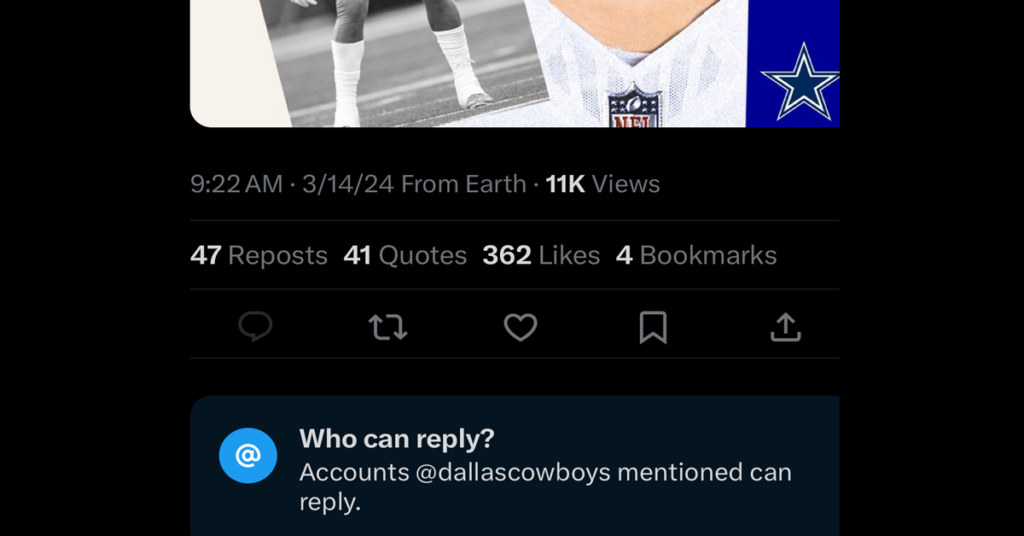Like the post with the heart icon
The height and width of the screenshot is (536, 1024).
click(x=520, y=327)
